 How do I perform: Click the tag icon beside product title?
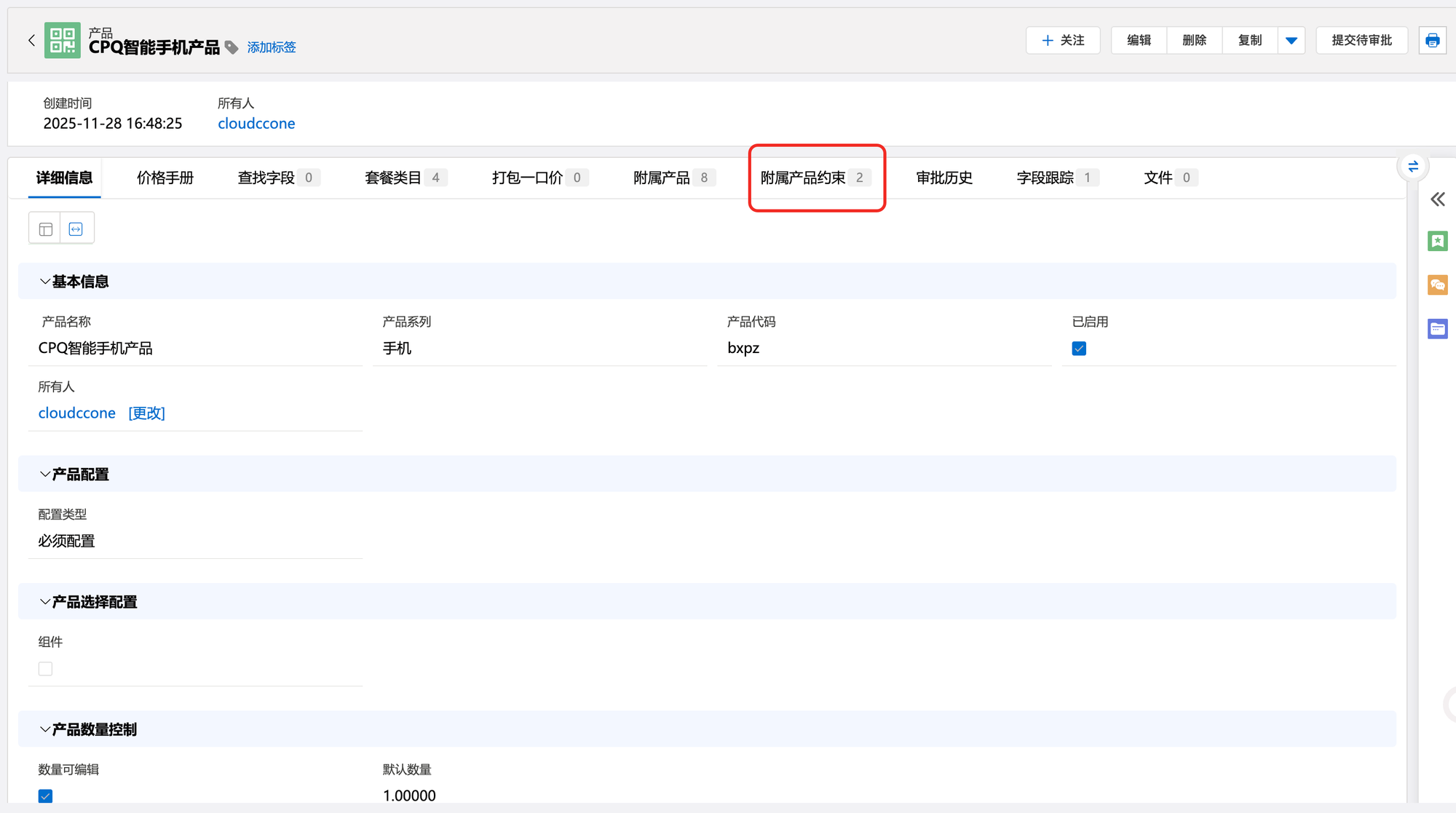[232, 47]
